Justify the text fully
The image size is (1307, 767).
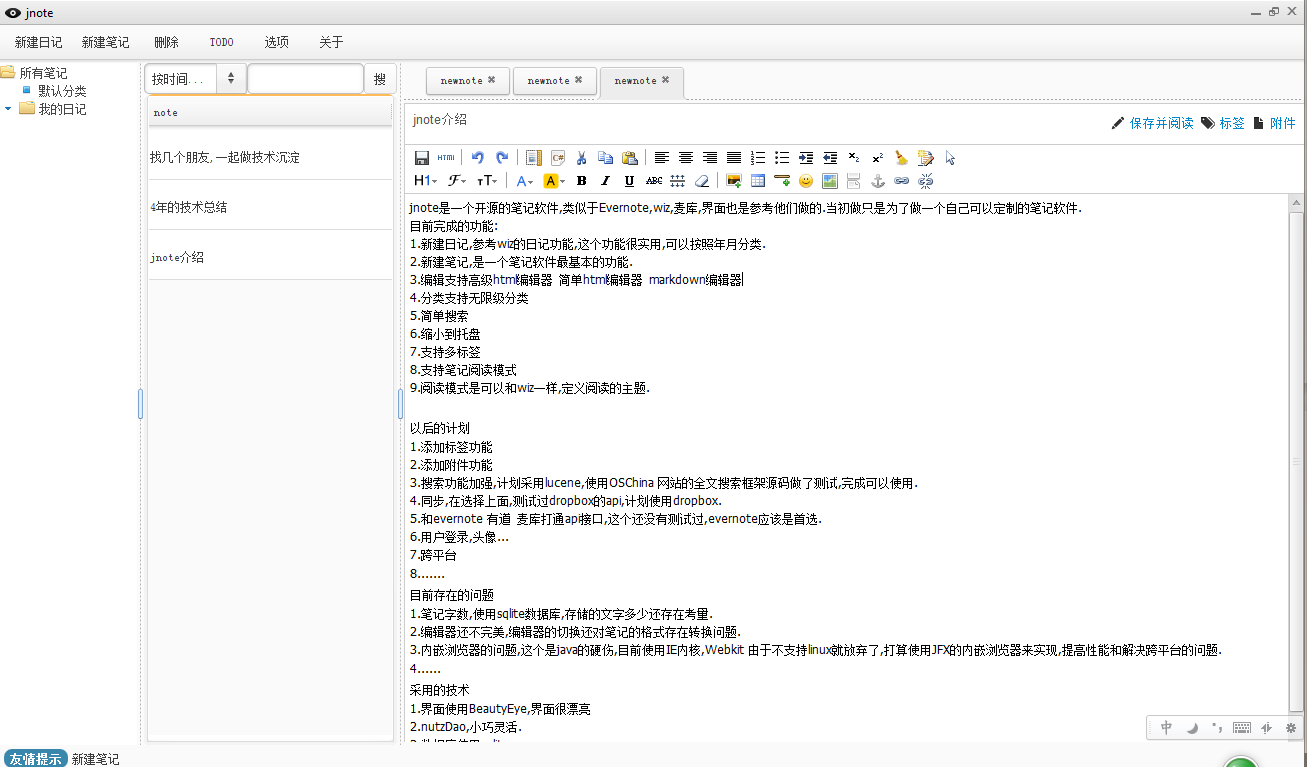pos(734,158)
